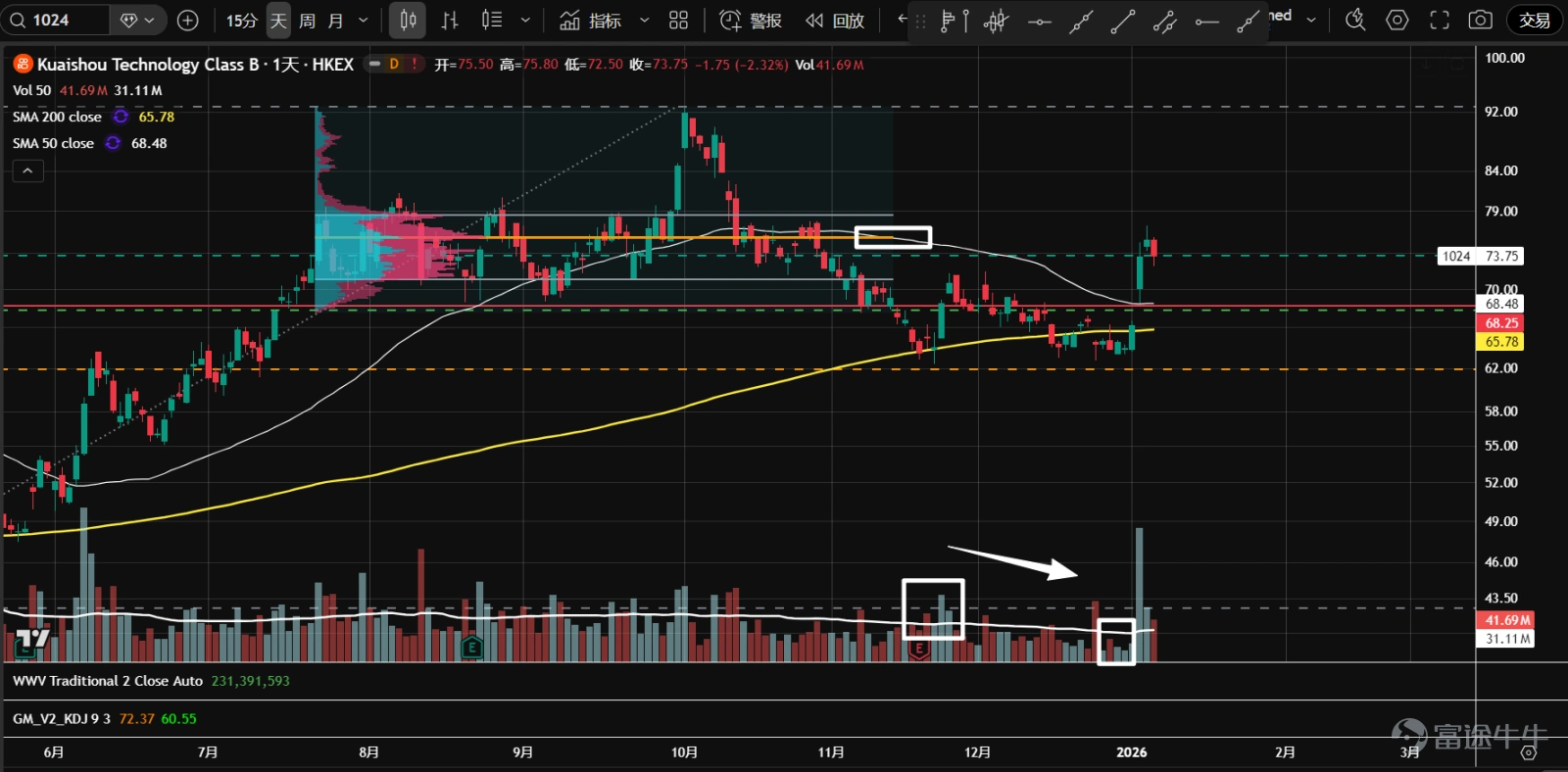Viewport: 1568px width, 772px height.
Task: Expand the indicators favorites dropdown arrow
Action: 644,20
